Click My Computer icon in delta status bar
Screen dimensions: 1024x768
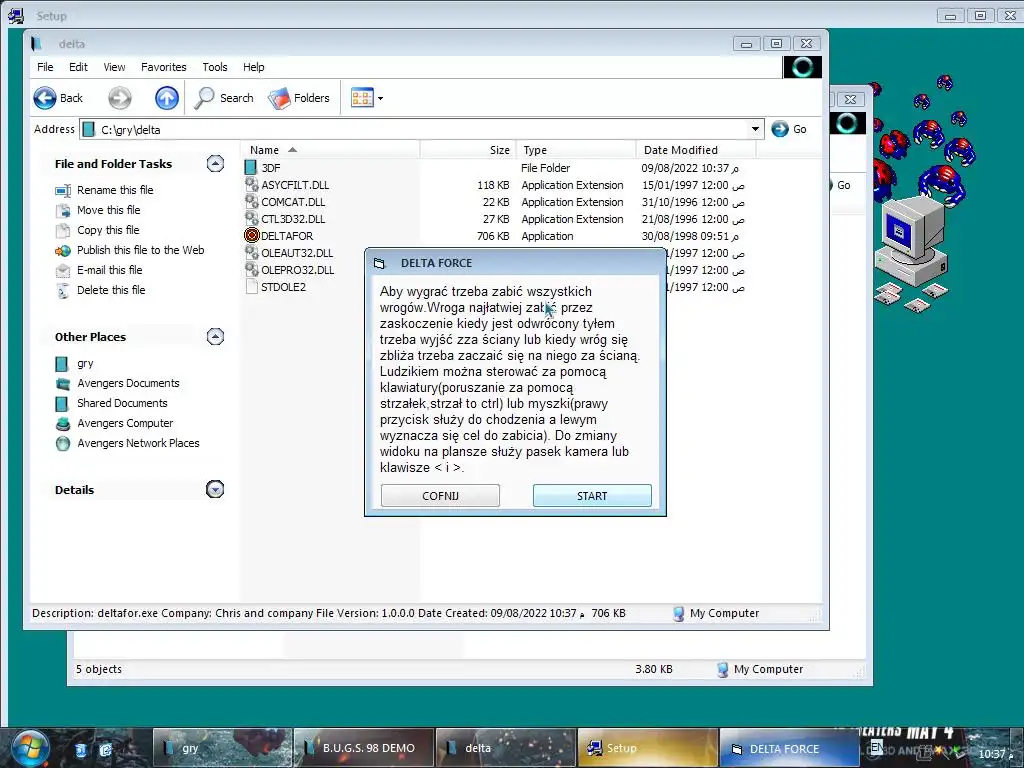(x=679, y=613)
